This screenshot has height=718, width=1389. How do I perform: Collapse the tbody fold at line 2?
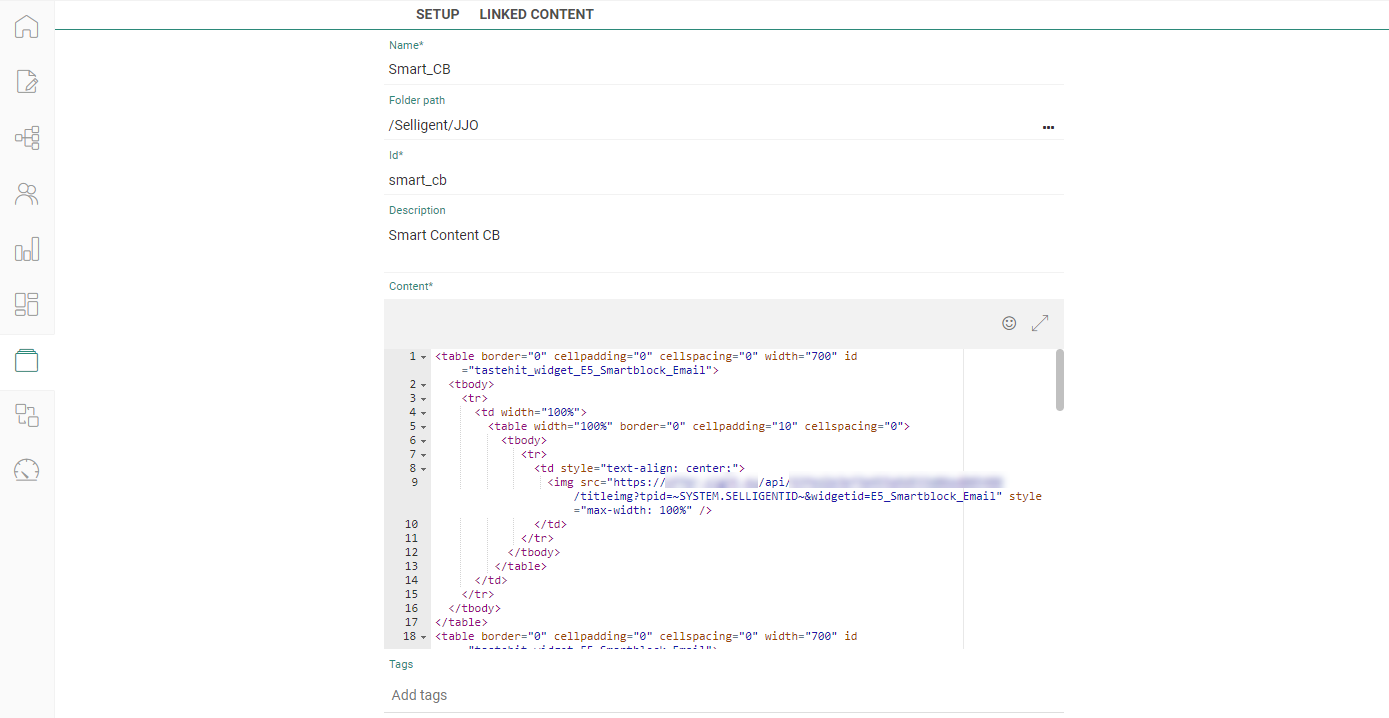[424, 385]
